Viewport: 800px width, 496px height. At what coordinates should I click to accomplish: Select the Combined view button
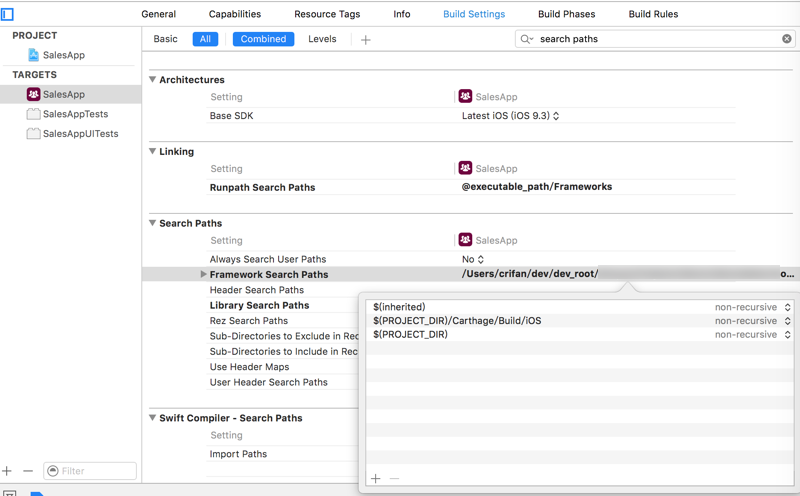[x=264, y=39]
